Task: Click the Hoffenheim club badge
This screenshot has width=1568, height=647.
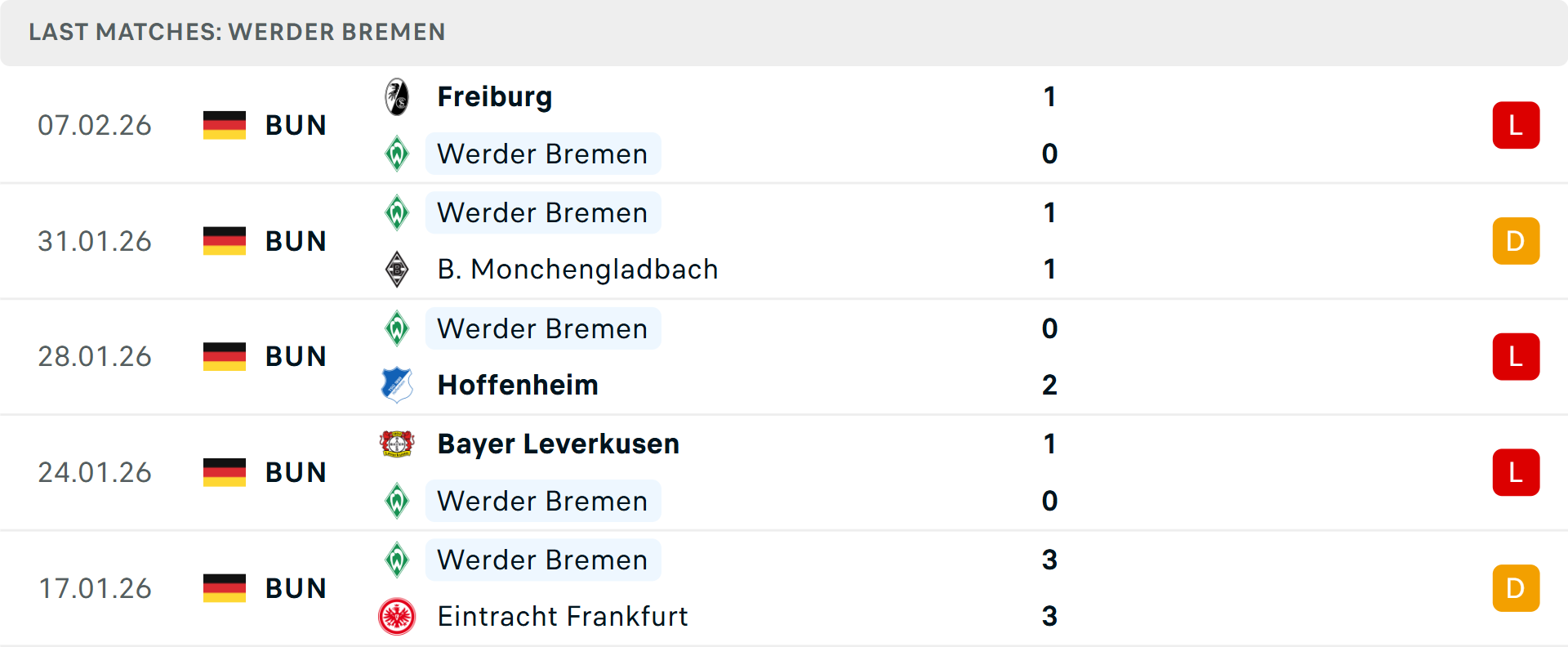Action: coord(398,385)
